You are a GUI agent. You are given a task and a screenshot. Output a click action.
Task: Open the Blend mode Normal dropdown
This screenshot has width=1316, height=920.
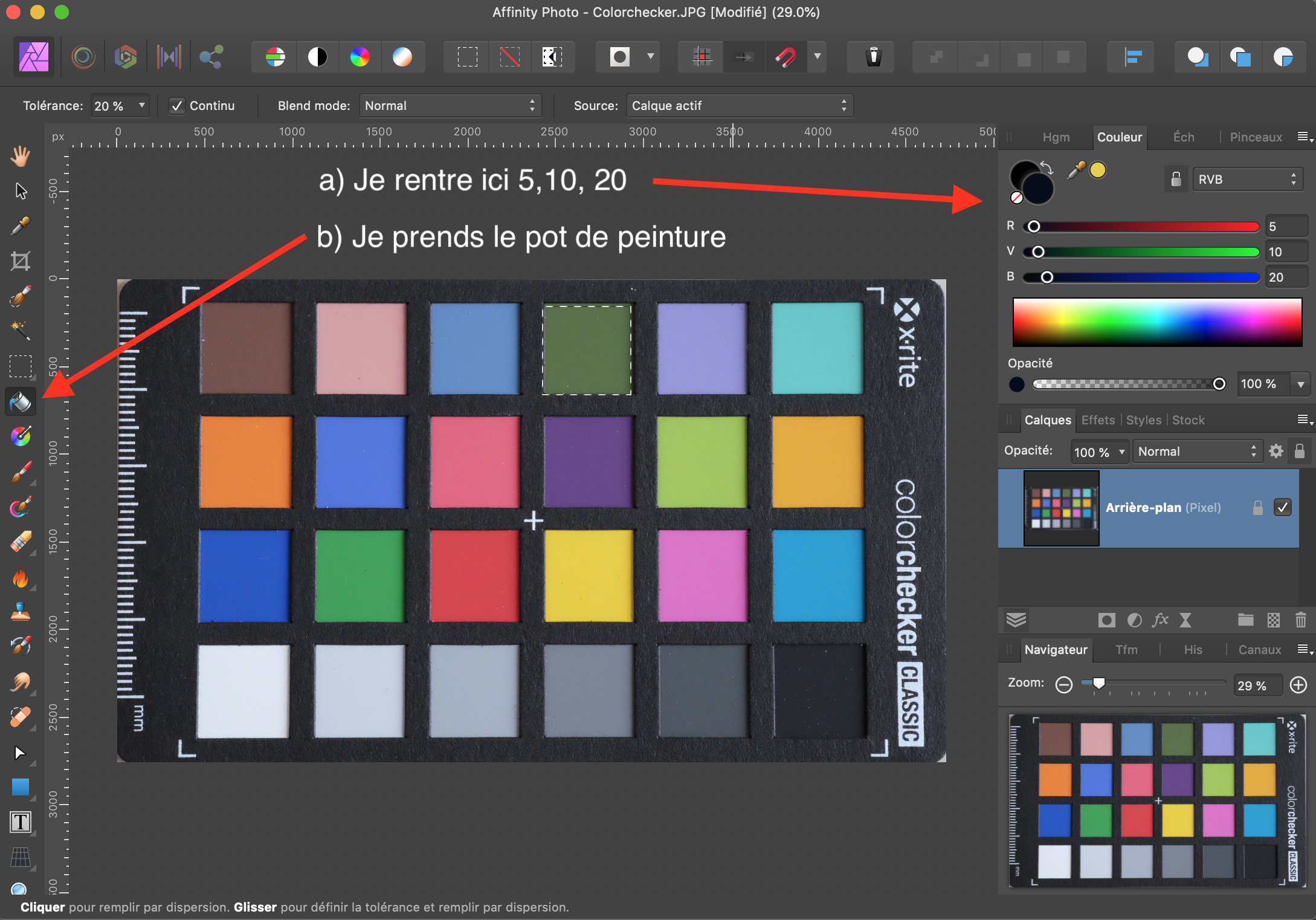(x=450, y=106)
